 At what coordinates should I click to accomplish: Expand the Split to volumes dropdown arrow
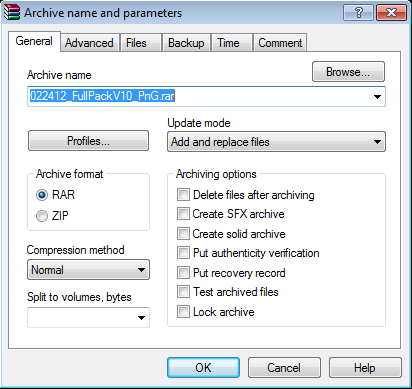pyautogui.click(x=141, y=318)
